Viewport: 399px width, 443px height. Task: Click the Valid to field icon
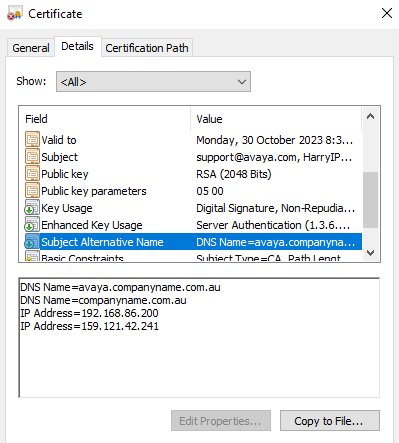32,140
